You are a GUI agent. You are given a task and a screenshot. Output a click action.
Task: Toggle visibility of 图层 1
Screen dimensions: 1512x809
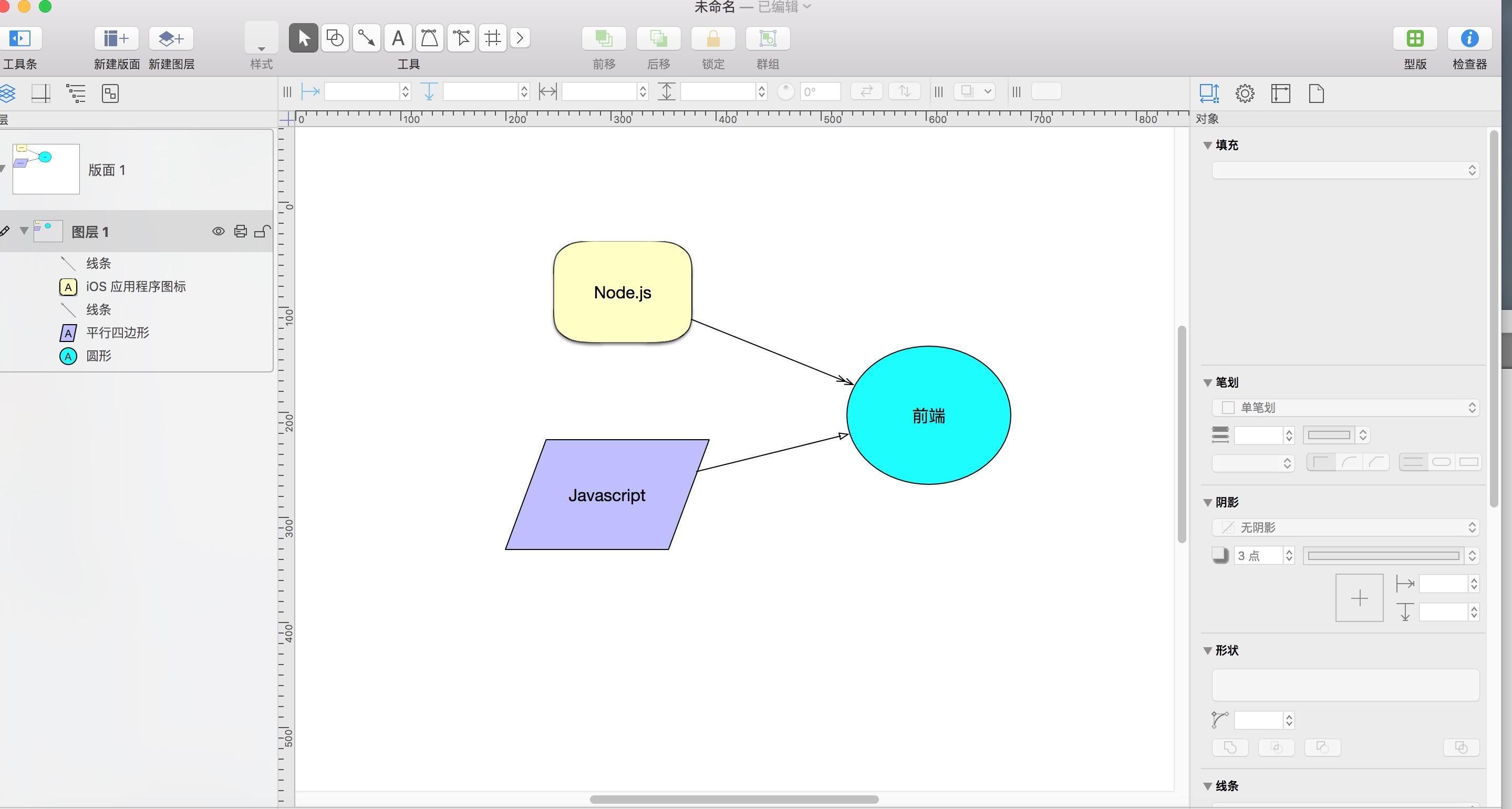219,231
